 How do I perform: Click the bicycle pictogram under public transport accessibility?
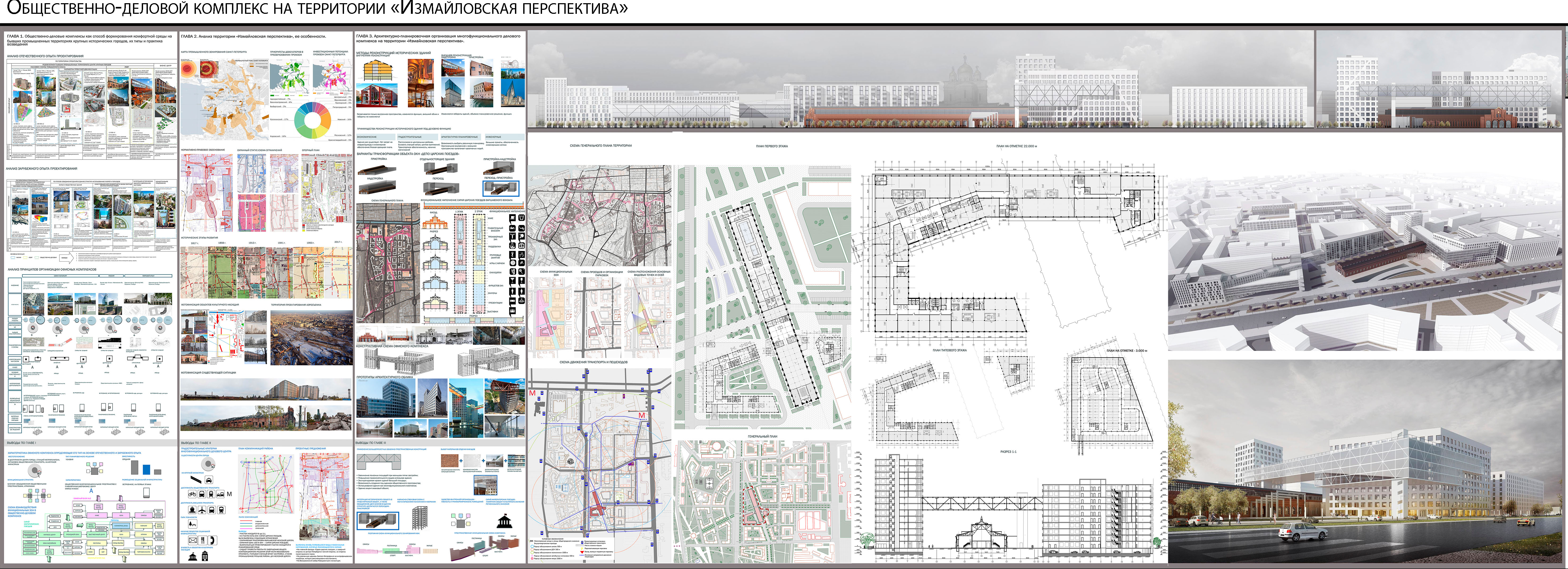192,494
